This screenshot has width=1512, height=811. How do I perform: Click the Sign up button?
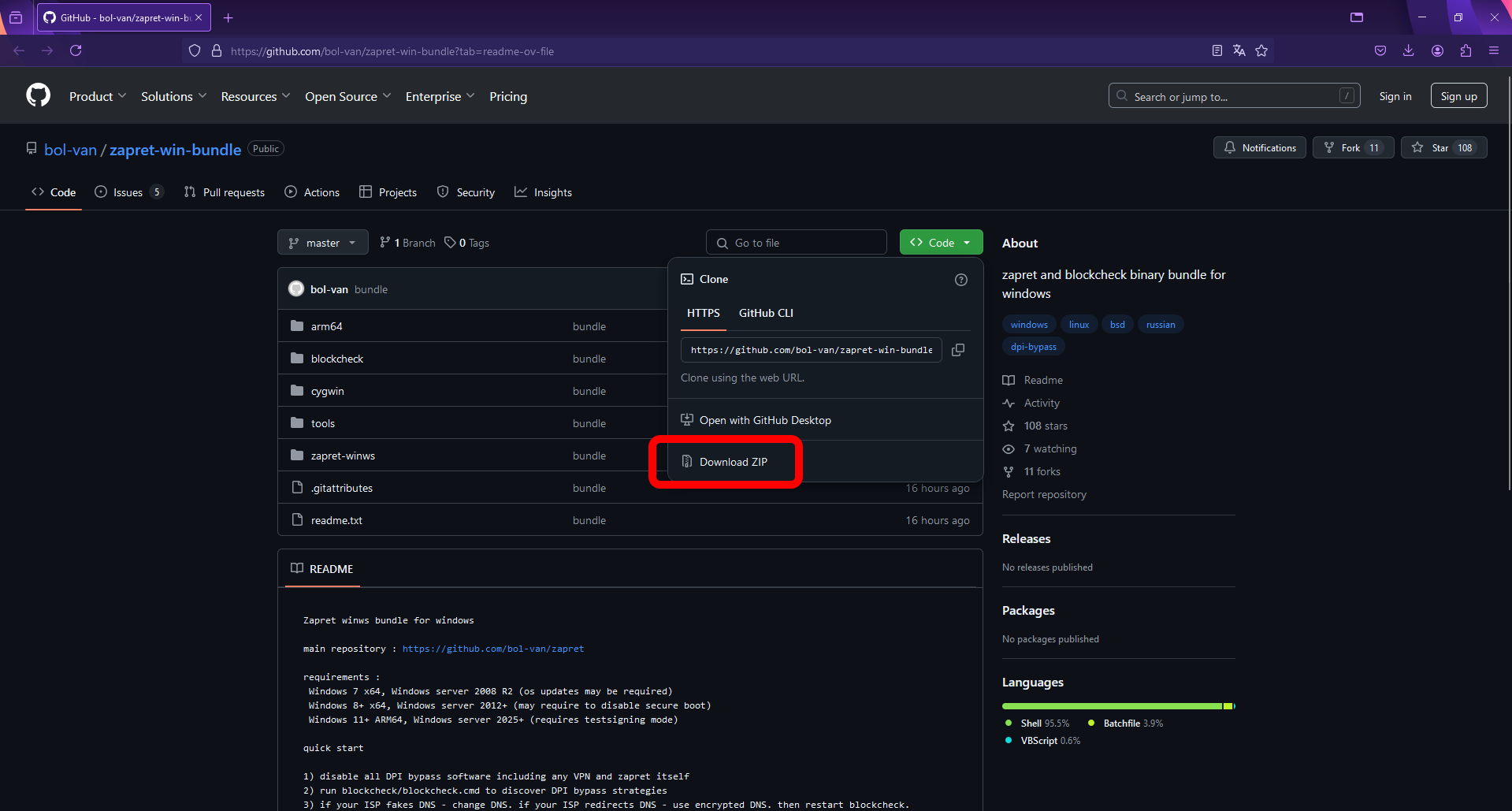click(1458, 96)
